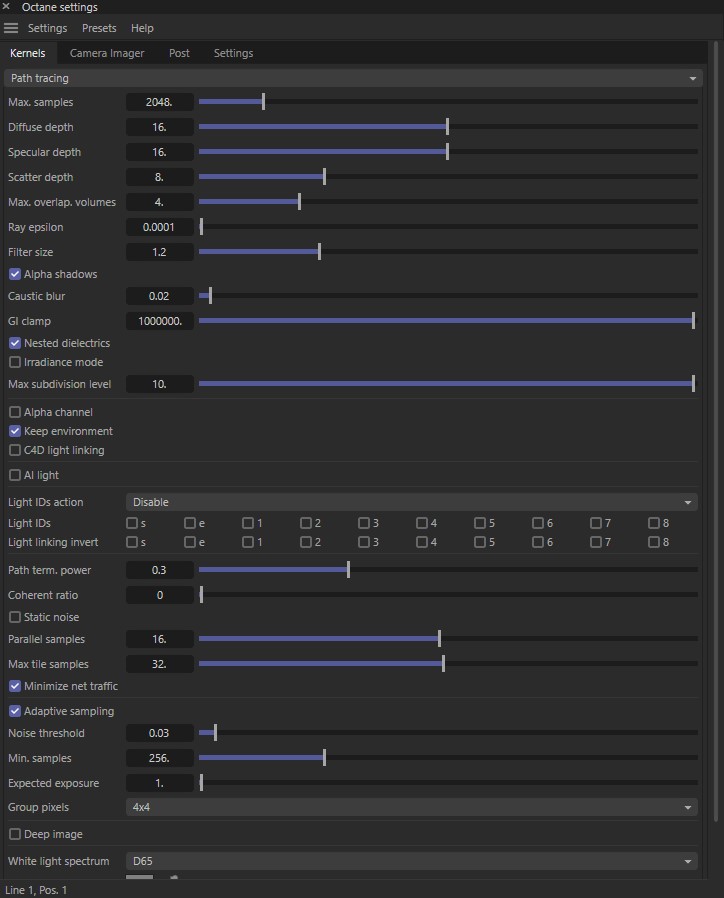Screen dimensions: 724x898
Task: Uncheck Minimize net traffic
Action: click(x=15, y=686)
